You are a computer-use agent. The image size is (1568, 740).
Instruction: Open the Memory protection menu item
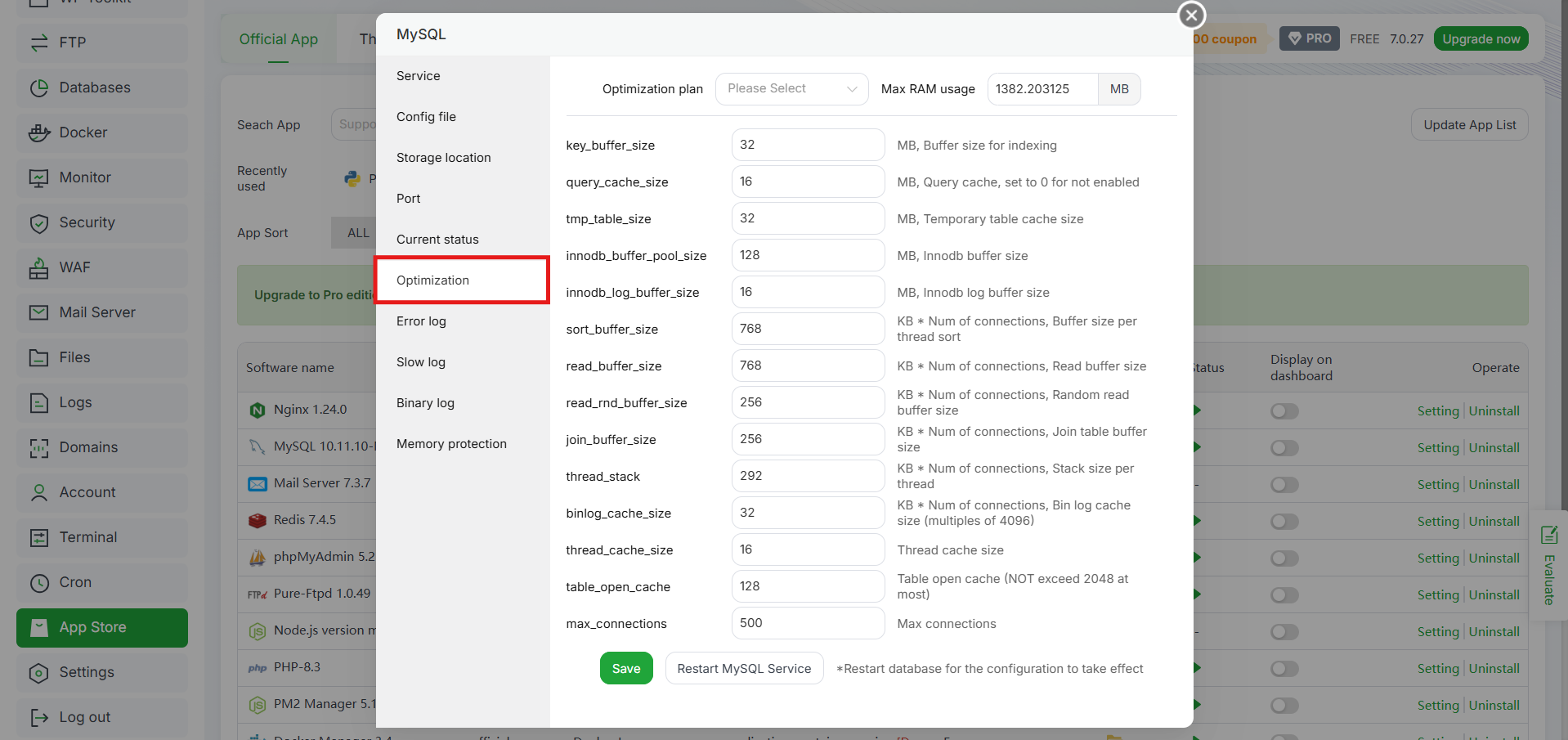451,444
